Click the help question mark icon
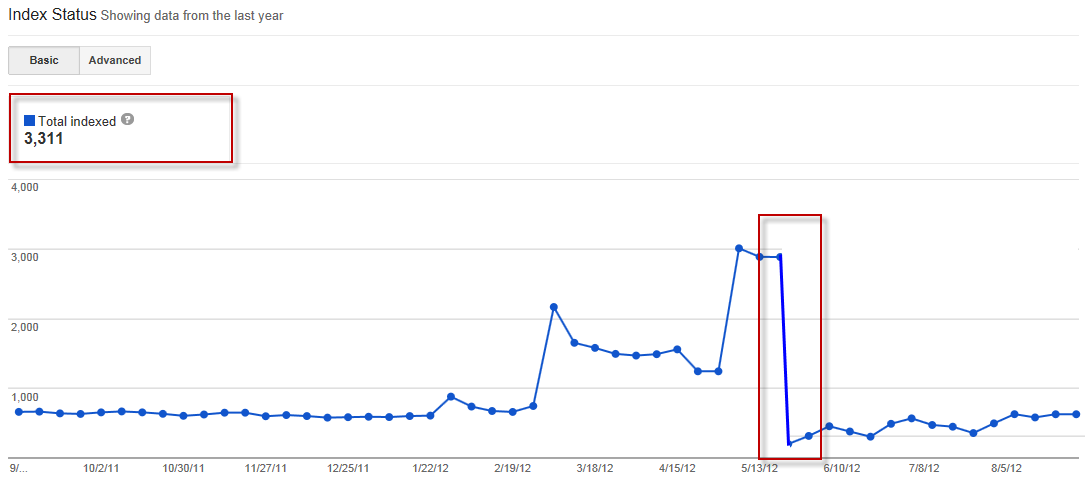 click(127, 120)
